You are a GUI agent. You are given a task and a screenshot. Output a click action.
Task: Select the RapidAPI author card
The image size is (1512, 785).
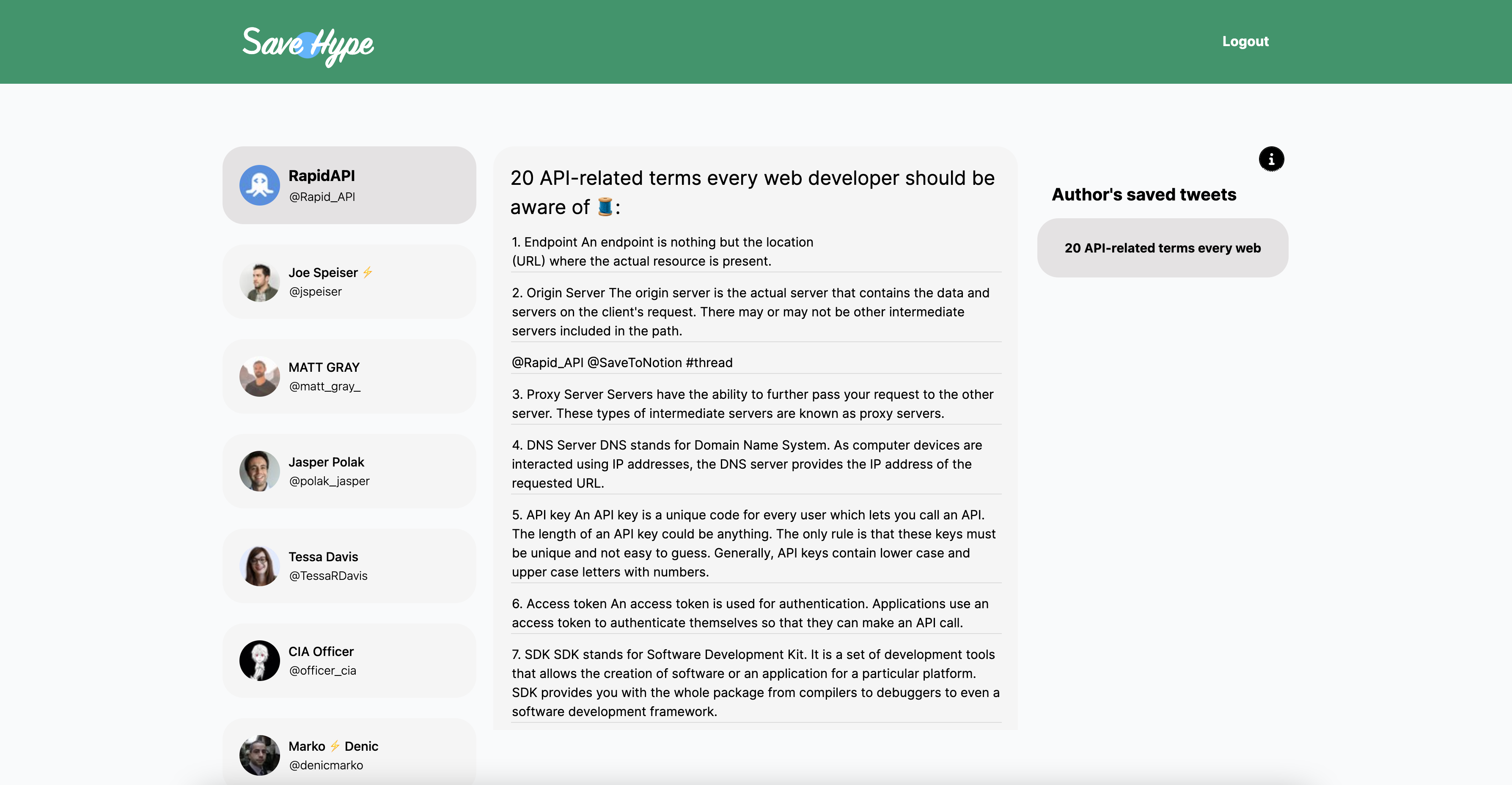point(349,185)
